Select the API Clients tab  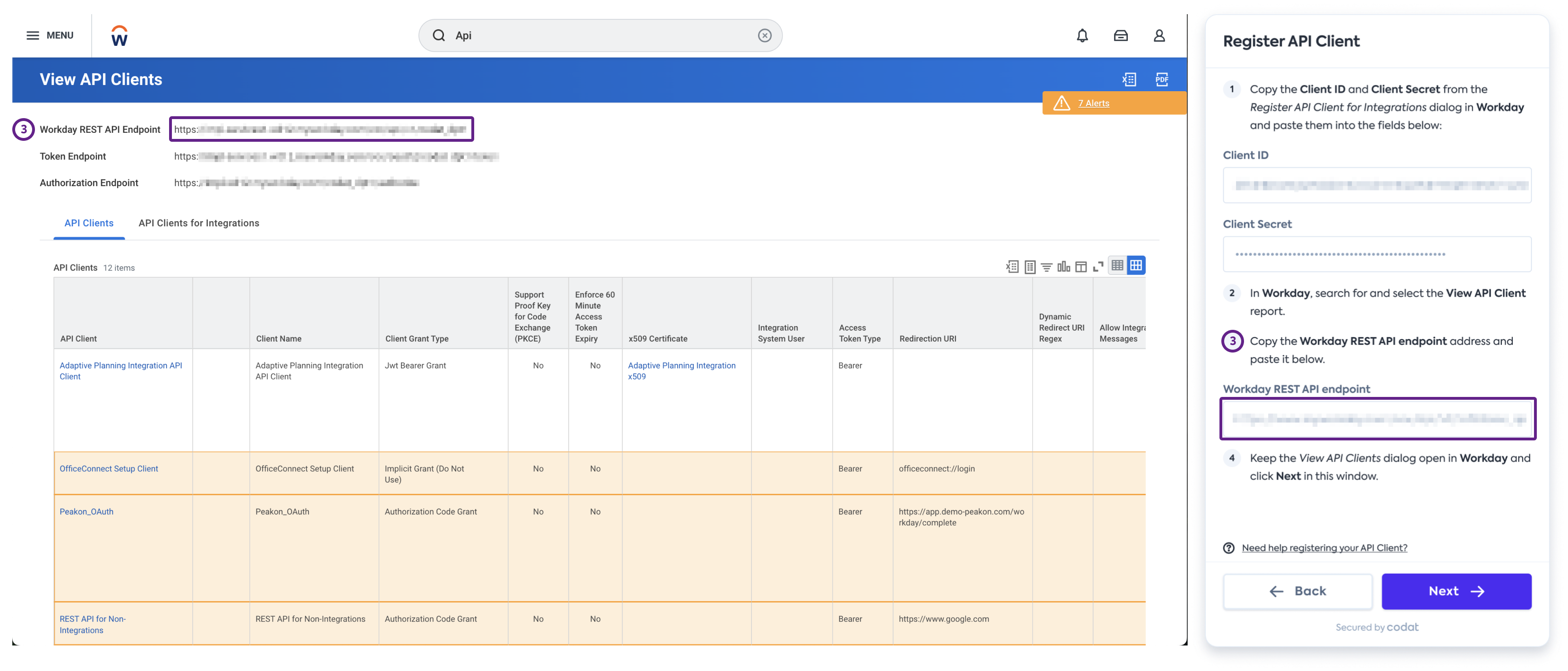89,223
